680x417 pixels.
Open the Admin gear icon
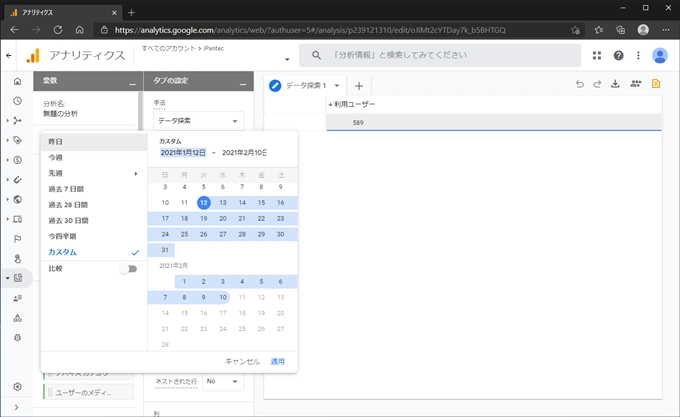(17, 387)
